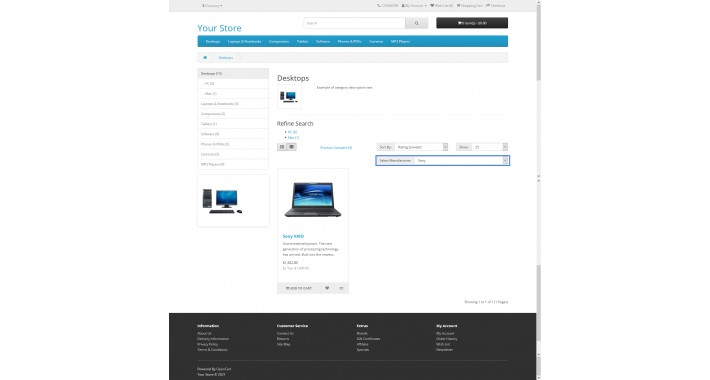Click the home breadcrumb icon
Image resolution: width=710 pixels, height=380 pixels.
(x=205, y=58)
